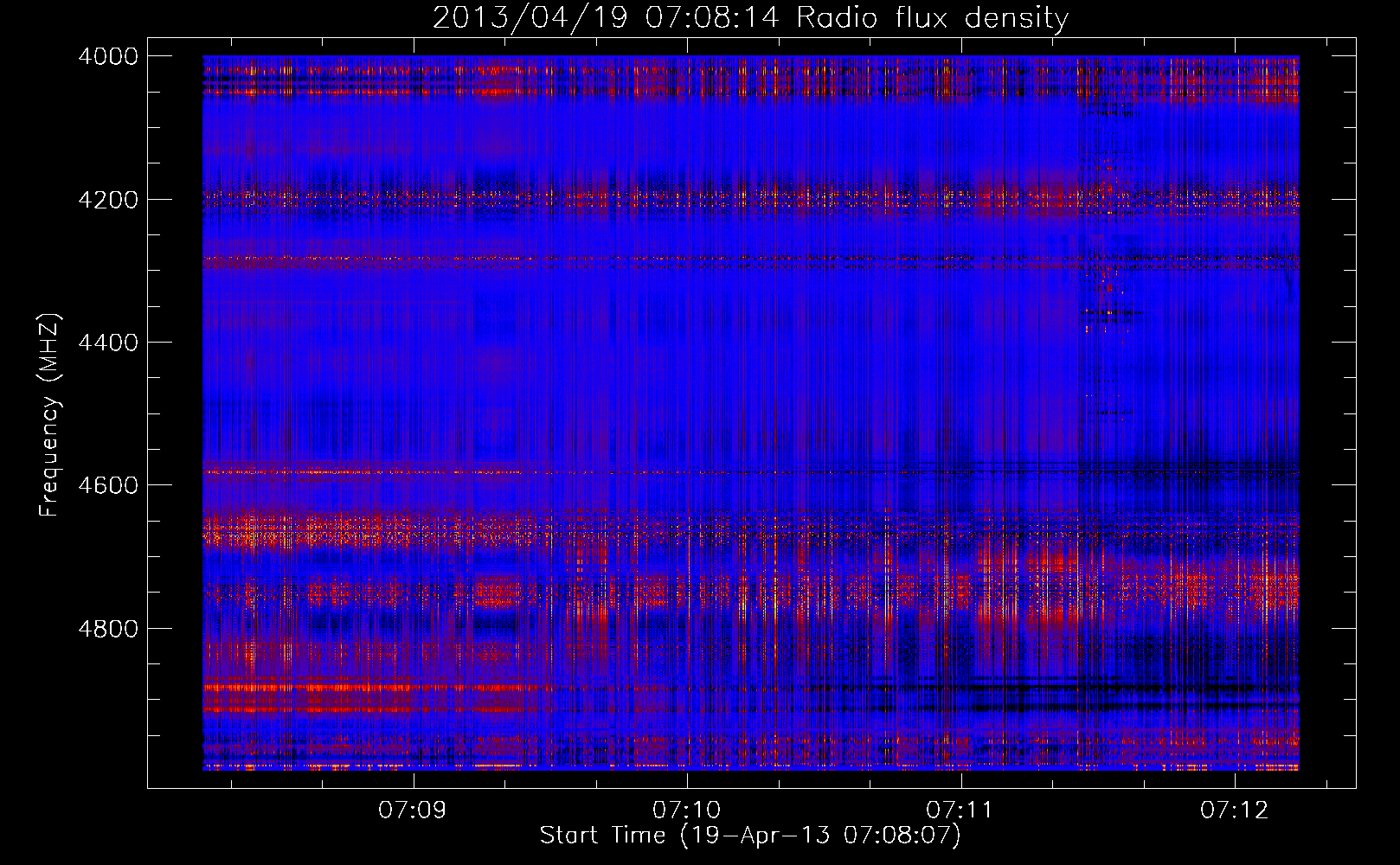Click the 4000 frequency tick label
The image size is (1400, 865).
[x=108, y=56]
